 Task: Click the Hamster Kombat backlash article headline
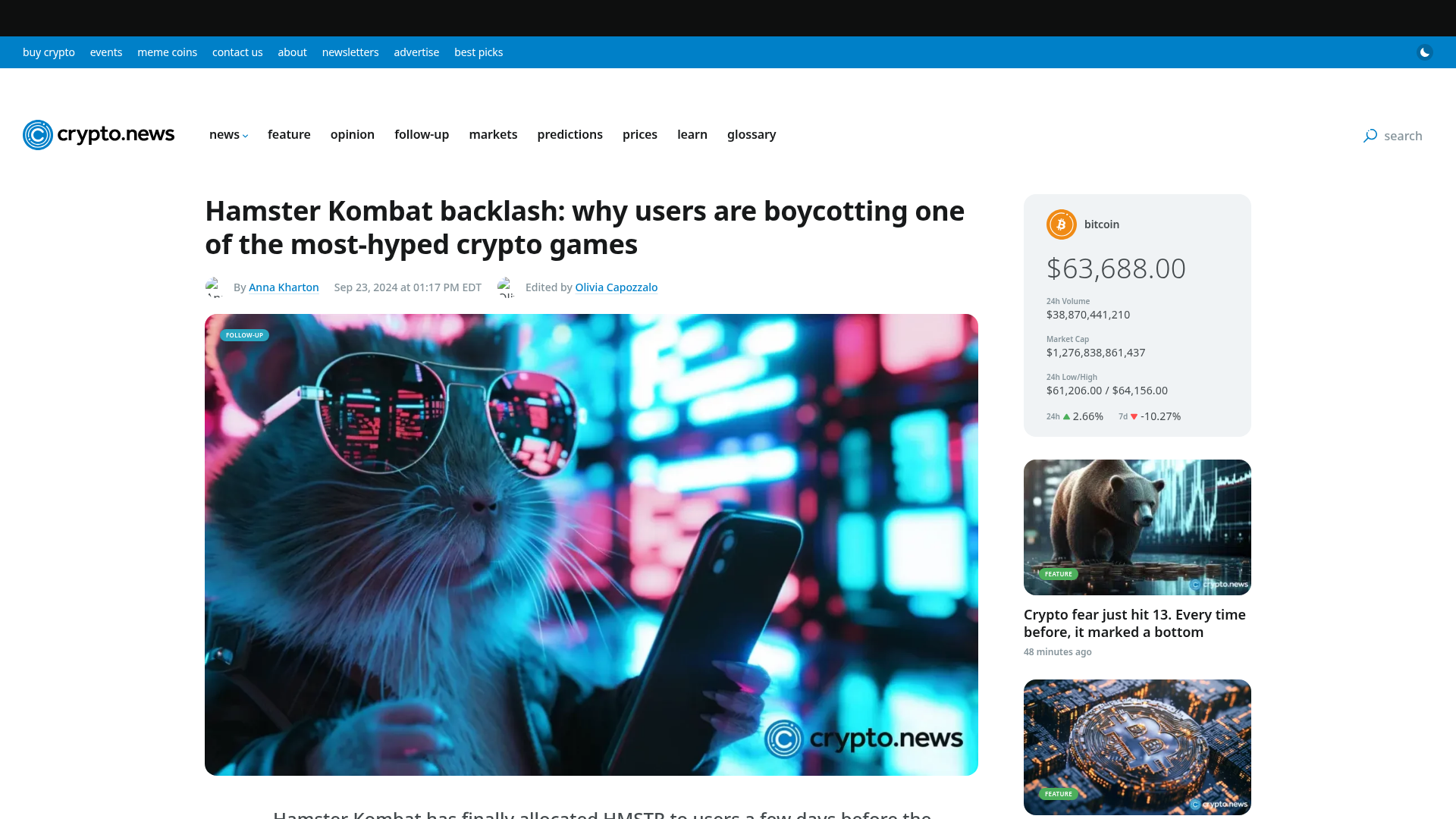point(585,227)
